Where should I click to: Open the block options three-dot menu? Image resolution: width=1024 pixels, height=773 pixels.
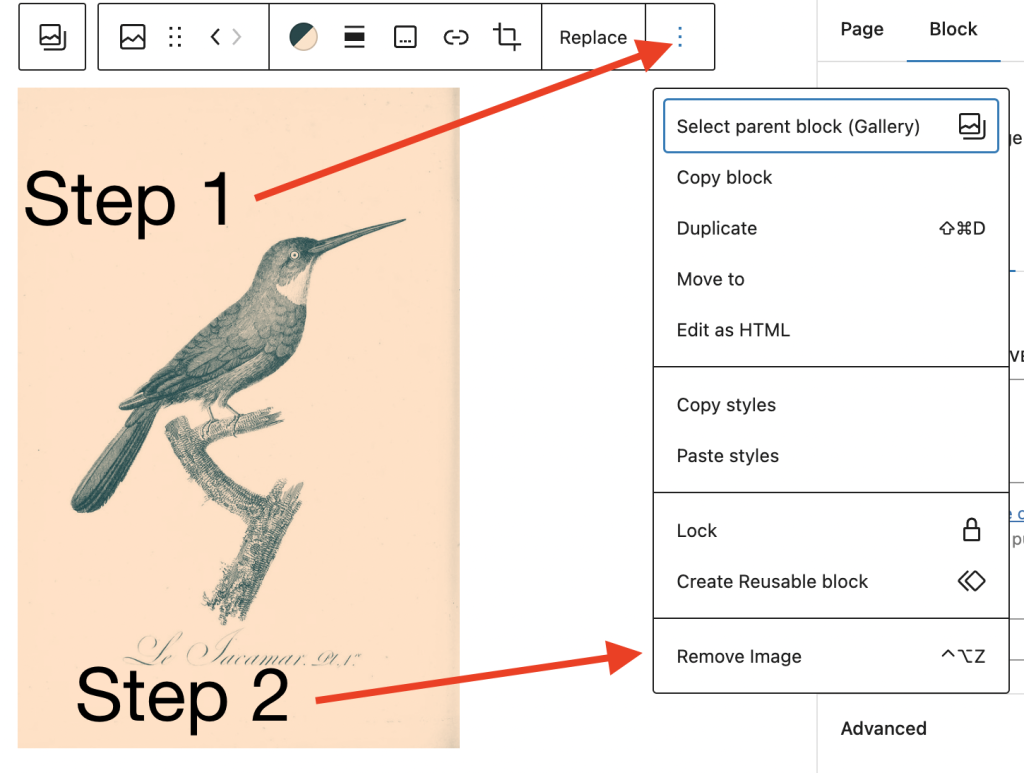[679, 36]
